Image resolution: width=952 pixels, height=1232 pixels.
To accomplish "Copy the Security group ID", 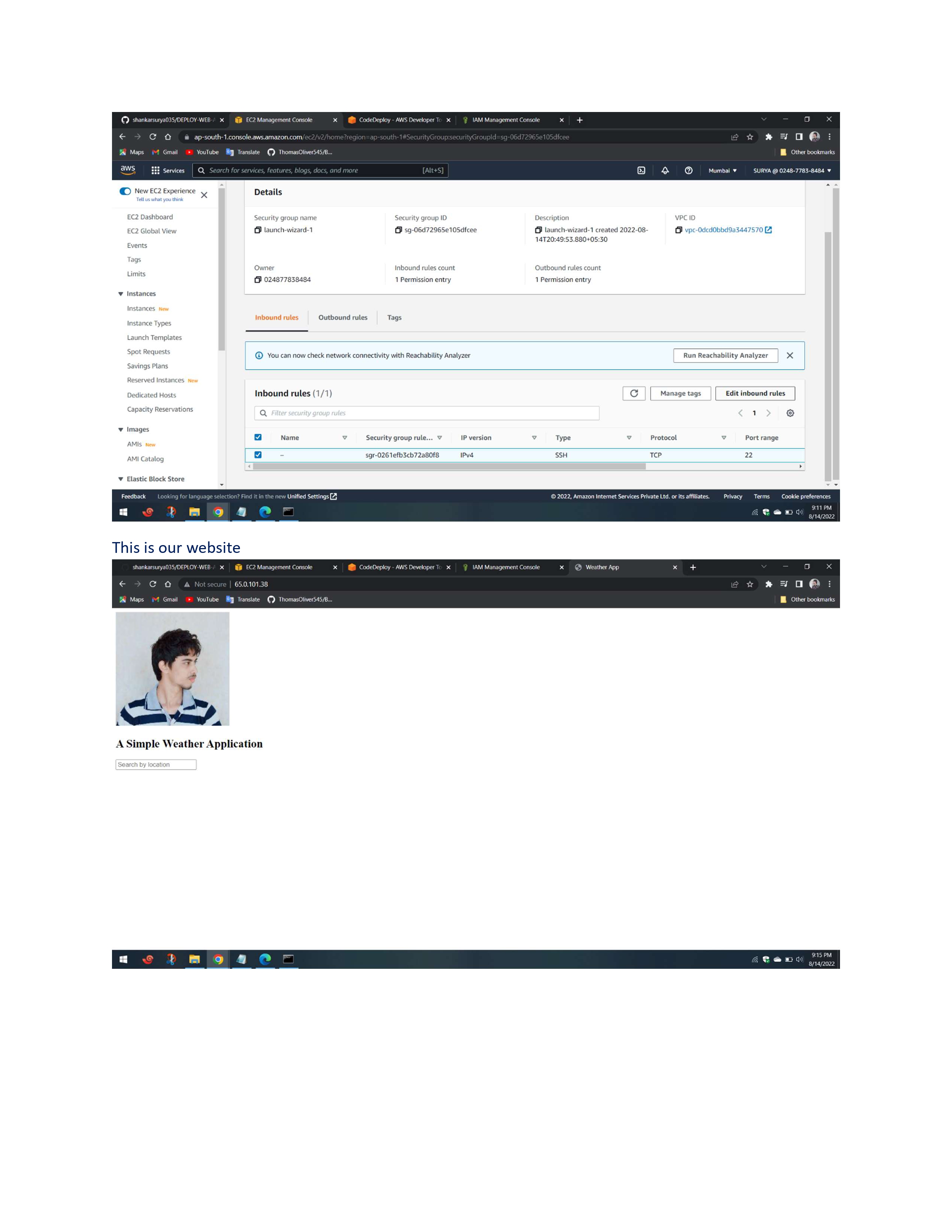I will point(399,230).
